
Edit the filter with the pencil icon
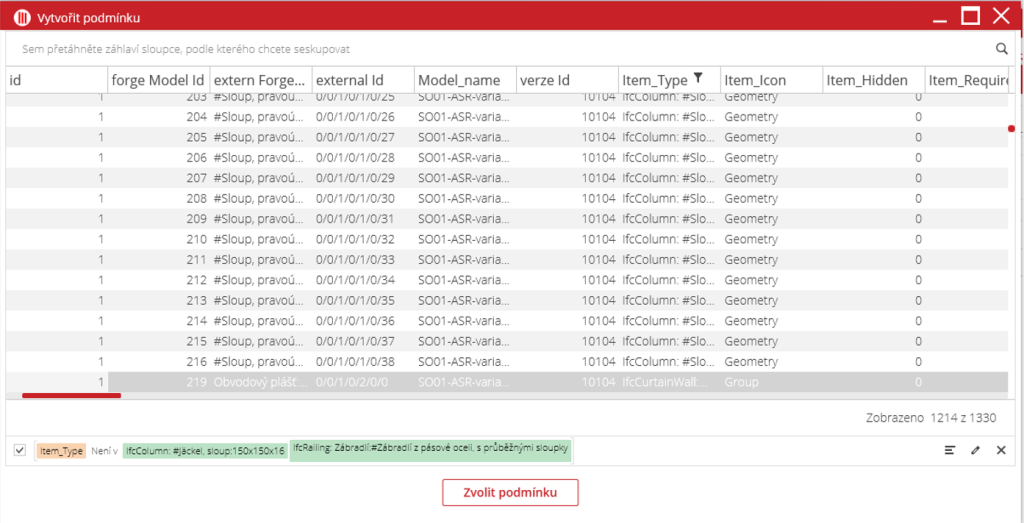coord(975,451)
